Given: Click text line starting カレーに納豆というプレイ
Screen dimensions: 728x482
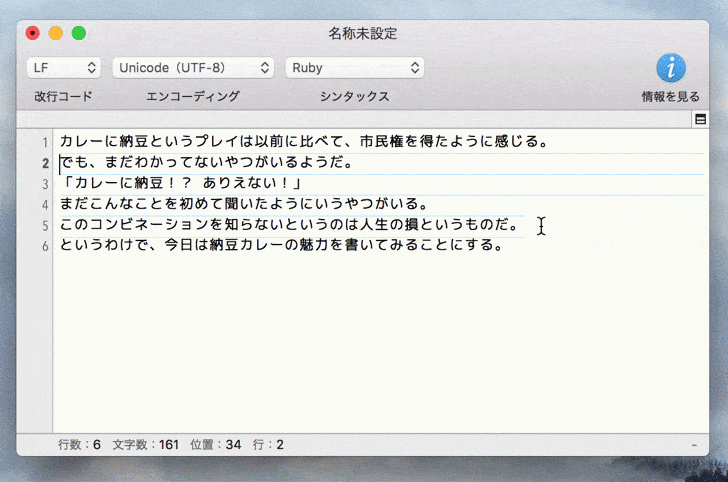Looking at the screenshot, I should click(x=306, y=141).
